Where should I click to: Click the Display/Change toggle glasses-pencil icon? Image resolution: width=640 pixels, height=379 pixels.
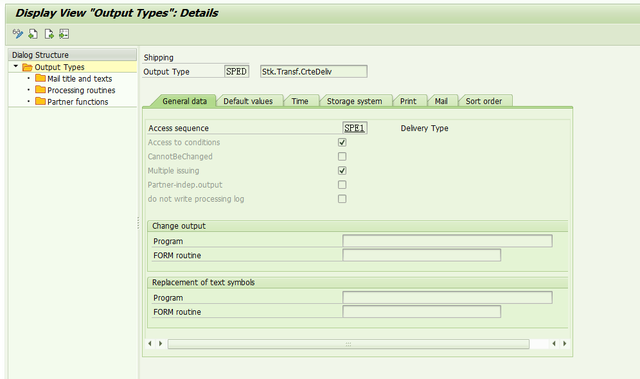coord(18,34)
